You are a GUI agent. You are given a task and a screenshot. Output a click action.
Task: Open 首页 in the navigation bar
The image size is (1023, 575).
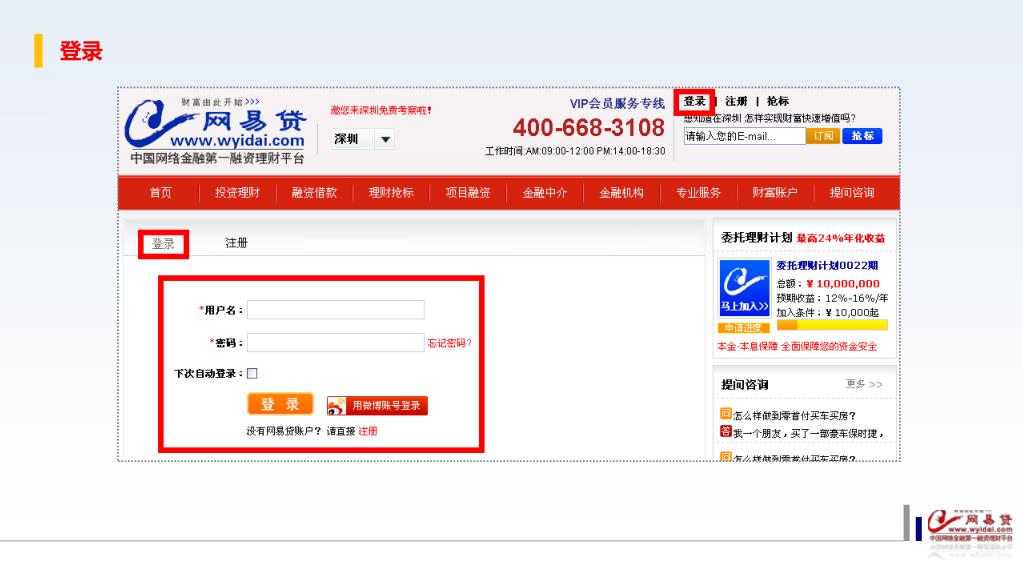coord(160,193)
